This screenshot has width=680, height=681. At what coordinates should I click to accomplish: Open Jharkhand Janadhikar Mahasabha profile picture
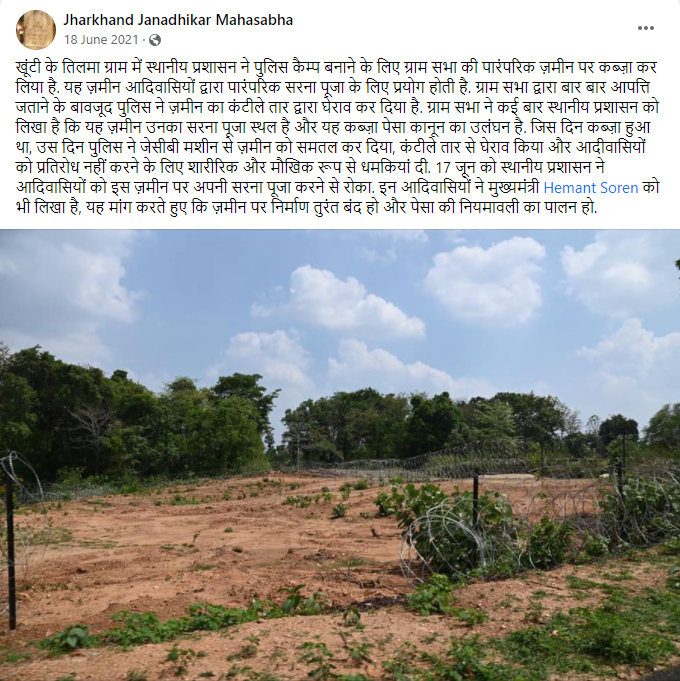(36, 30)
